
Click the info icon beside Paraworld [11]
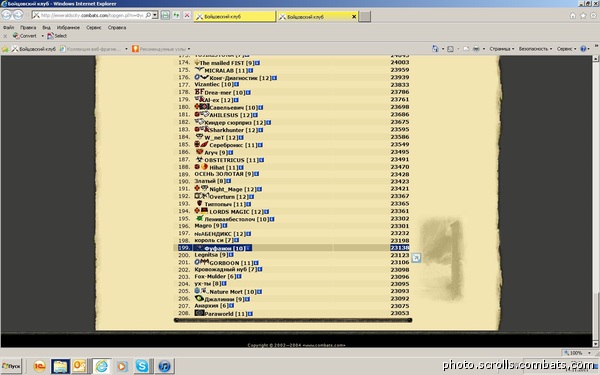pos(250,314)
